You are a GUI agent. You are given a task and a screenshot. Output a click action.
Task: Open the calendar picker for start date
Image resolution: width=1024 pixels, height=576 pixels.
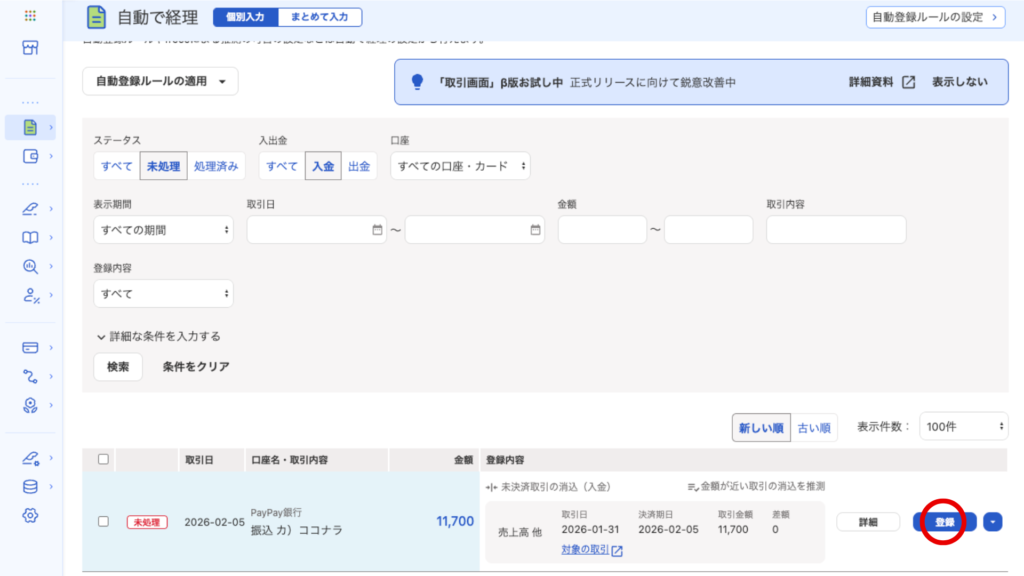click(x=377, y=230)
